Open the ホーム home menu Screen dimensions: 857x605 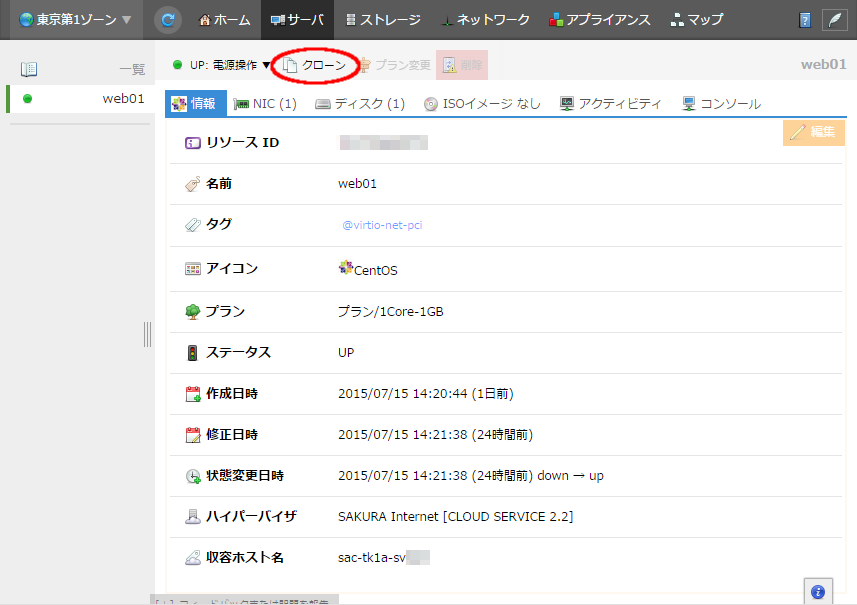click(x=225, y=20)
